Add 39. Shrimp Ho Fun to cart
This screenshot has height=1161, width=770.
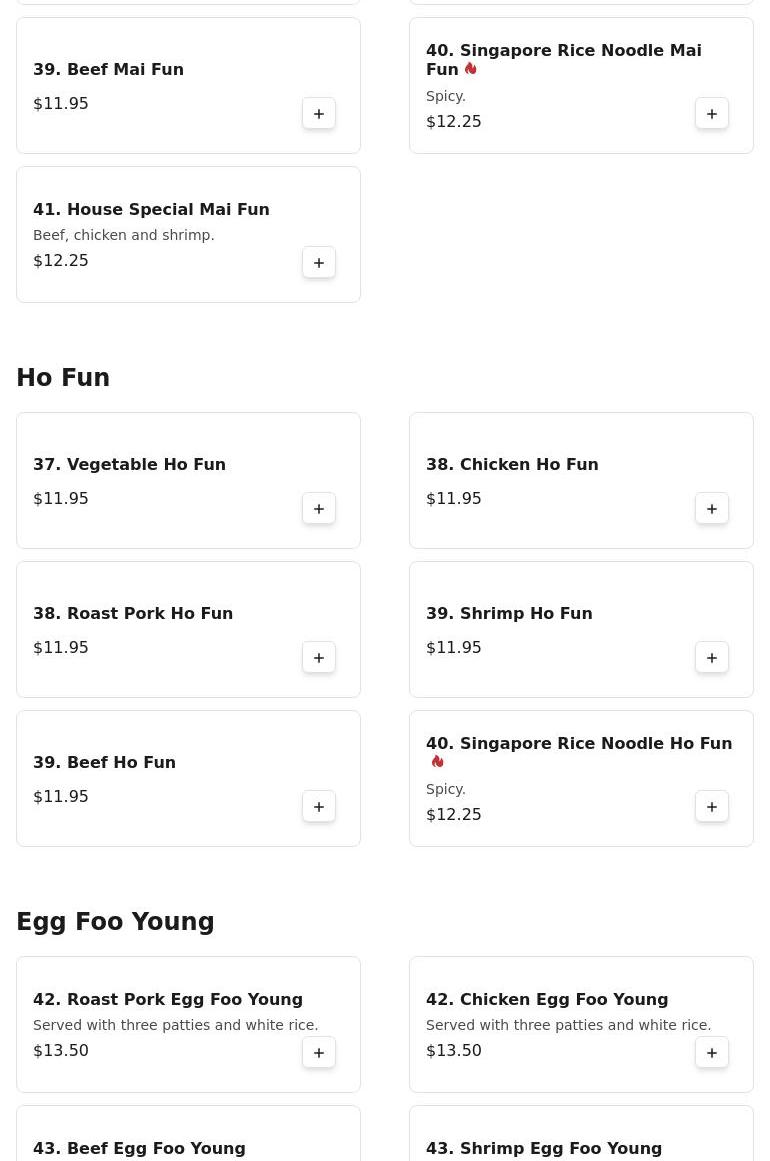[712, 658]
